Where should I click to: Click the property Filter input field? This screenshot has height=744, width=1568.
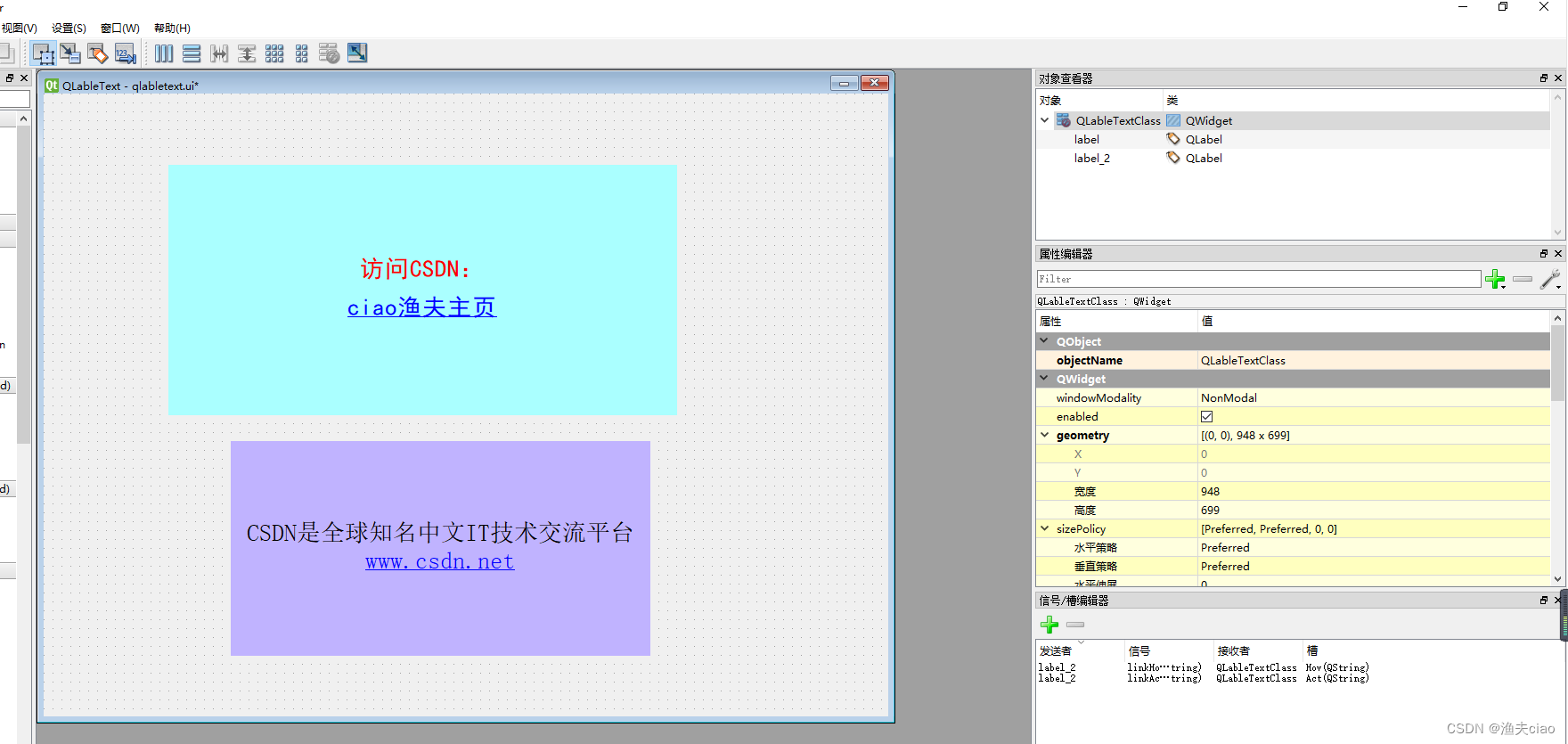(1259, 279)
